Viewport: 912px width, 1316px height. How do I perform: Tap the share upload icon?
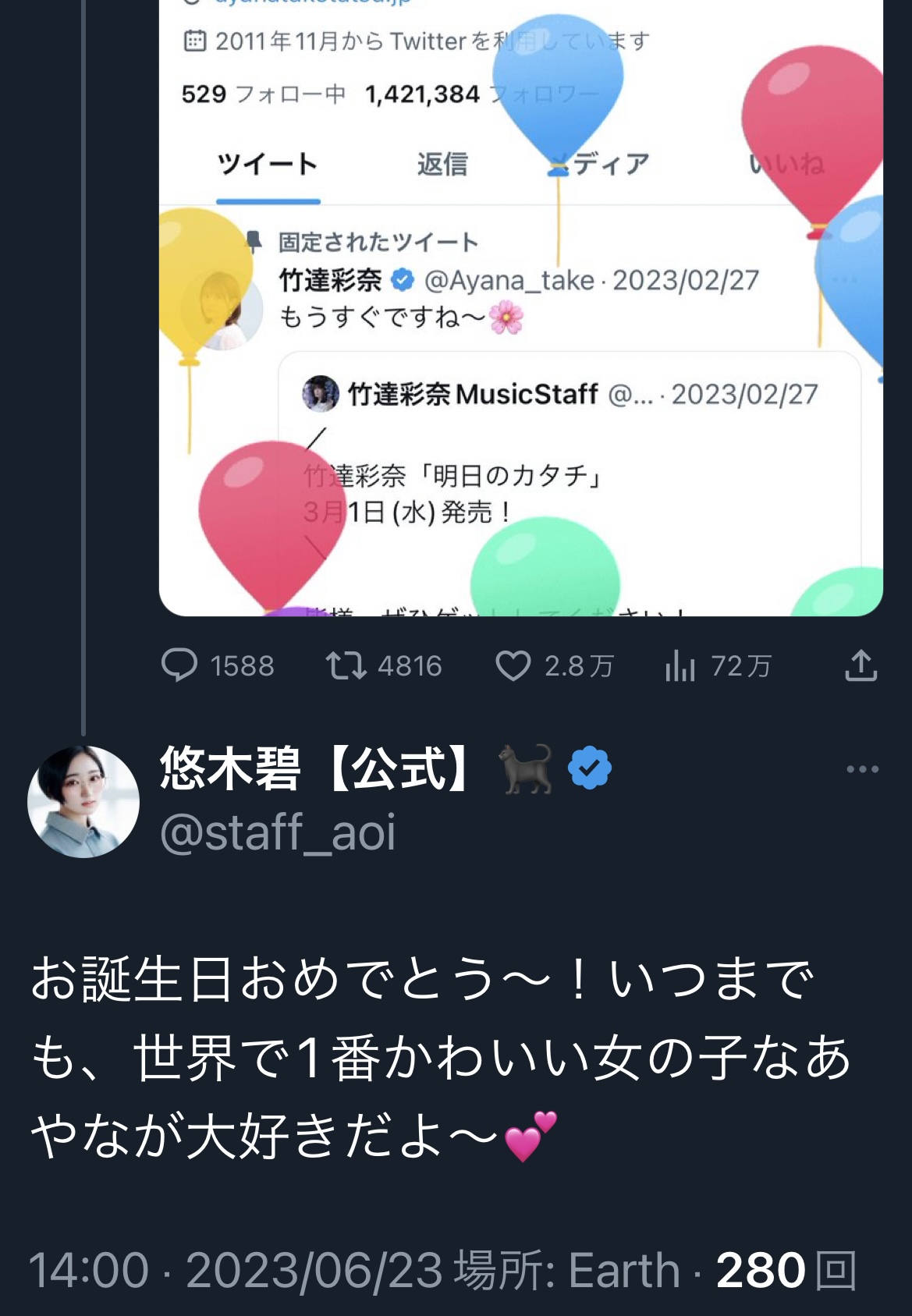(861, 666)
